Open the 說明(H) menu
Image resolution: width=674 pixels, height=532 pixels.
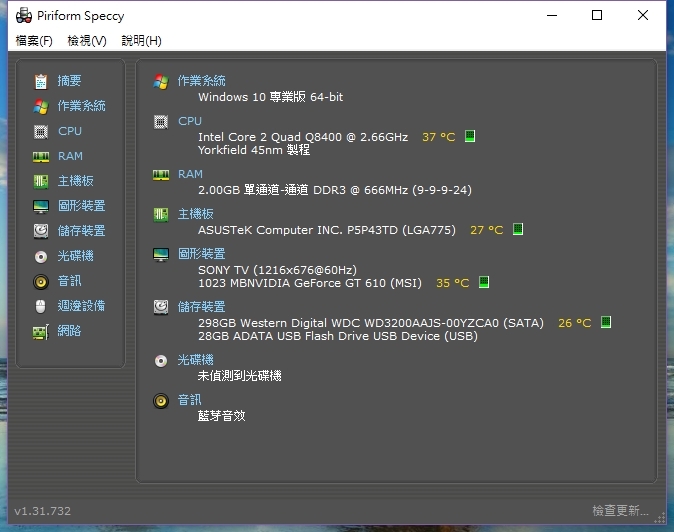pyautogui.click(x=141, y=41)
